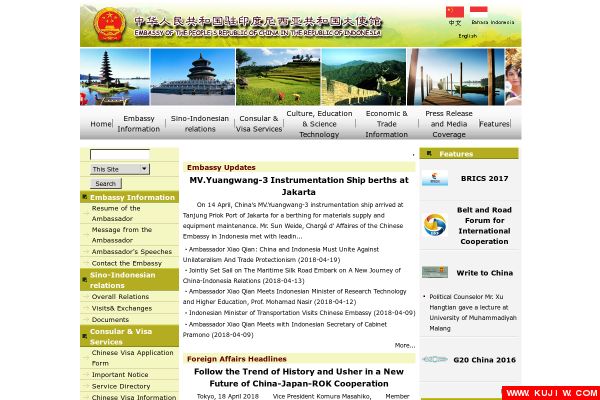This screenshot has width=600, height=400.
Task: Click the Chinese national emblem logo
Action: (109, 25)
